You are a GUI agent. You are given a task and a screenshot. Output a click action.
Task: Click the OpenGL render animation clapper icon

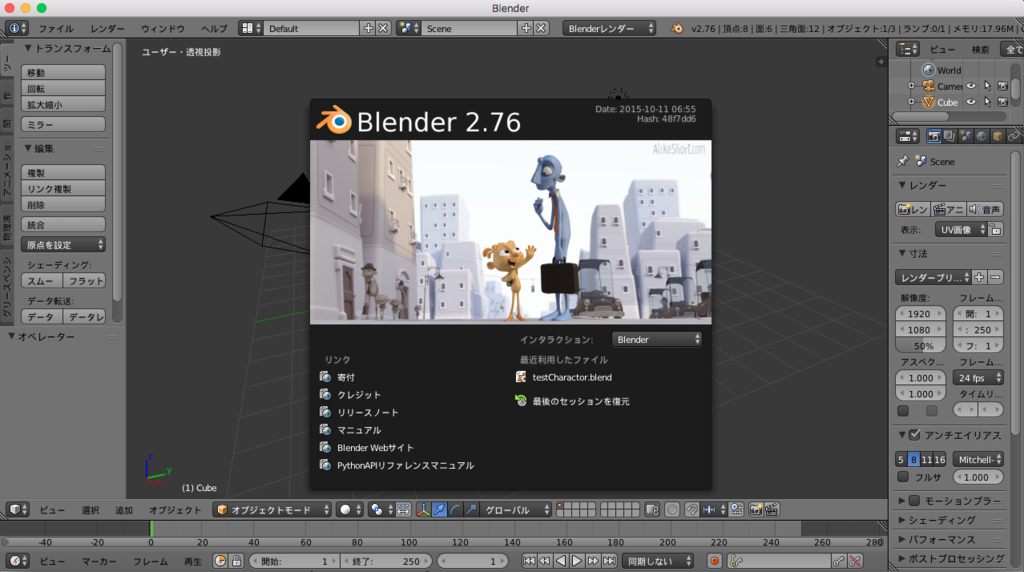point(771,510)
